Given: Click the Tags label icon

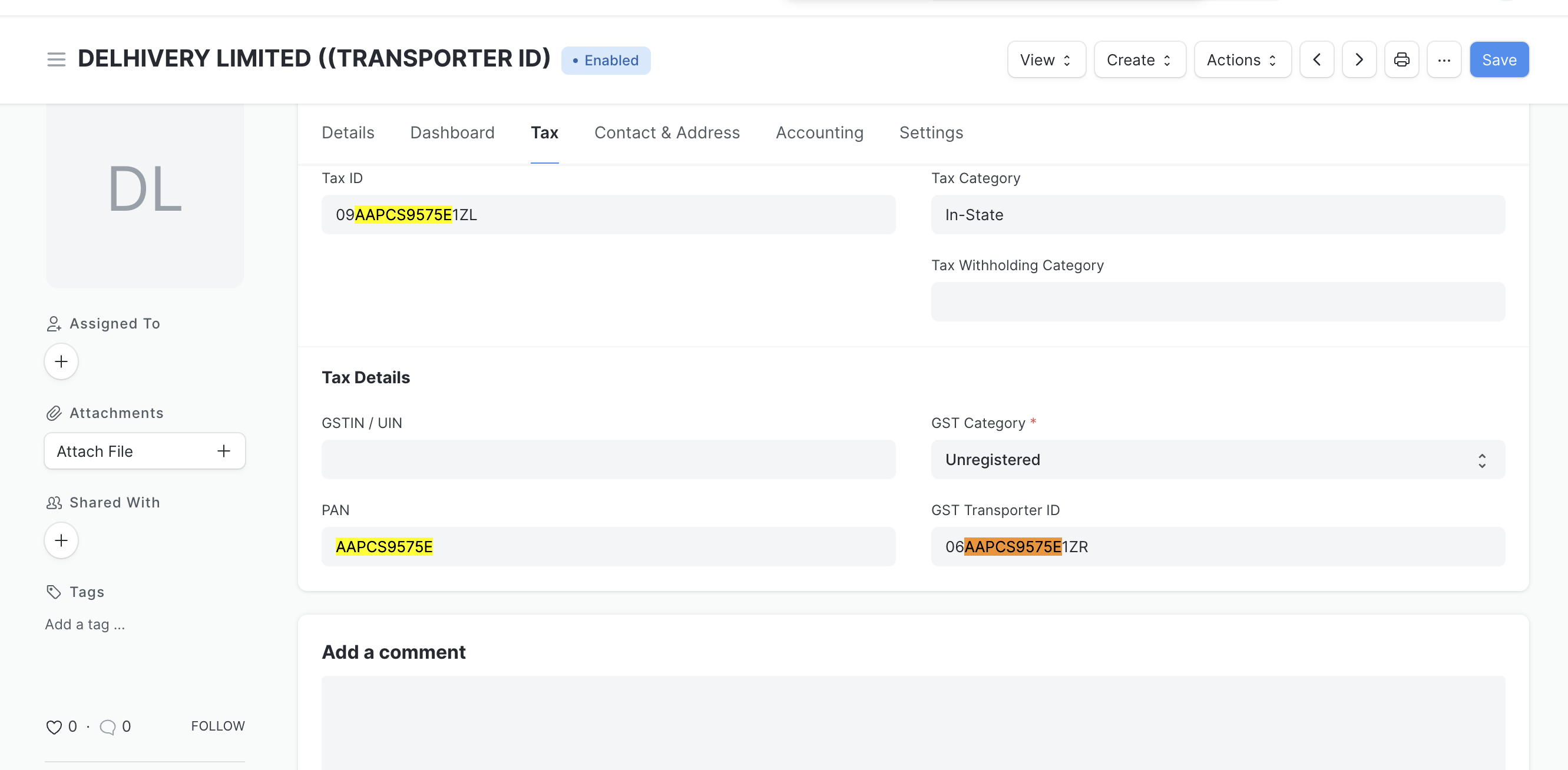Looking at the screenshot, I should tap(52, 590).
